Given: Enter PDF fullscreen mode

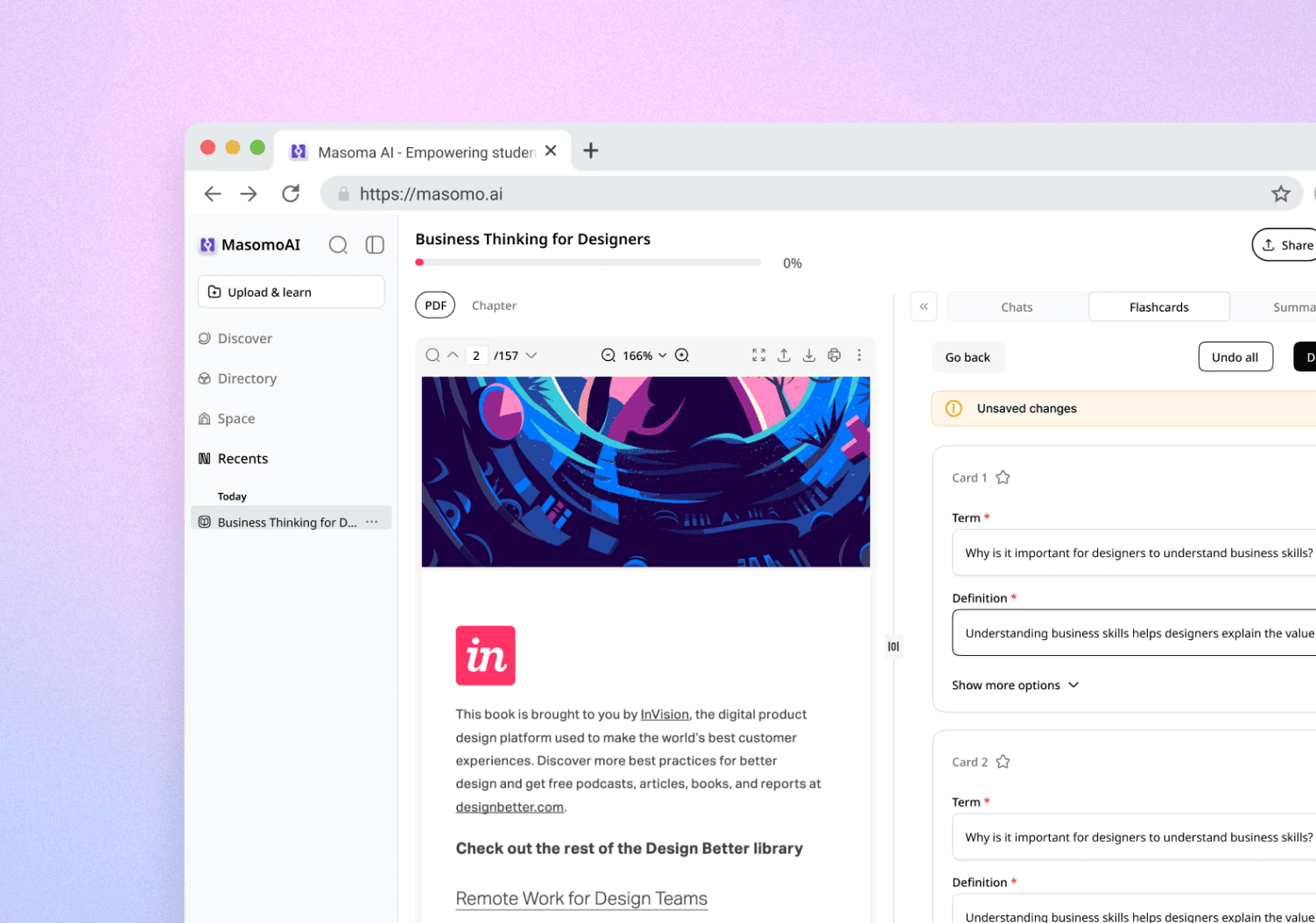Looking at the screenshot, I should 759,356.
